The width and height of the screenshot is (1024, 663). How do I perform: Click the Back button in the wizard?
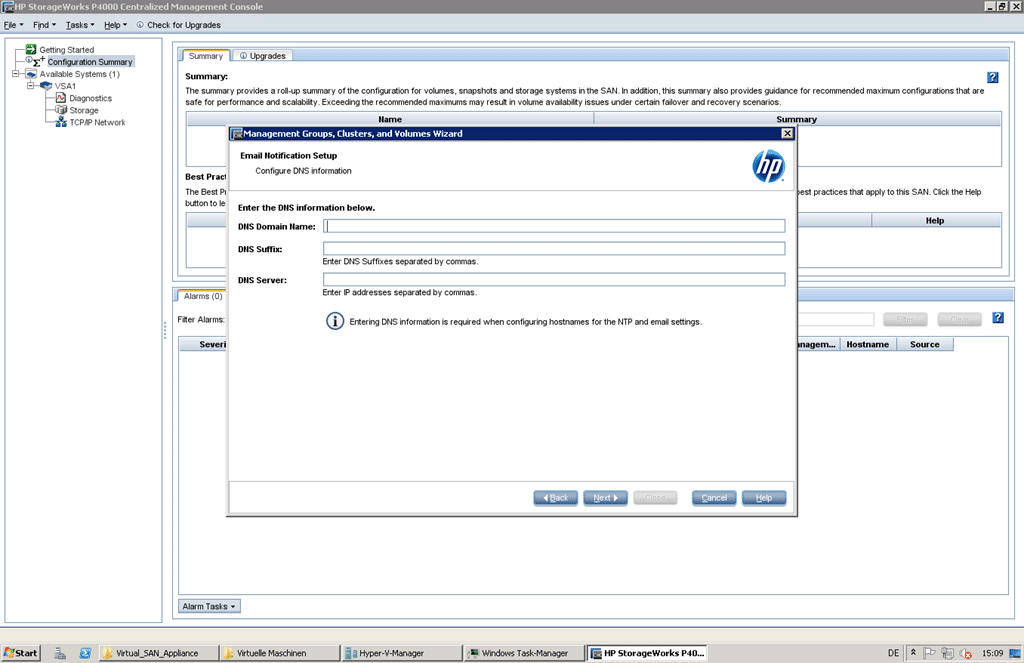click(555, 498)
